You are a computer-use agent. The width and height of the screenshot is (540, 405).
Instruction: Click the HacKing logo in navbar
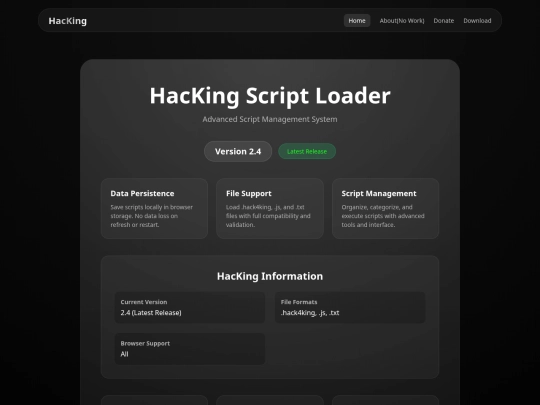[x=68, y=21]
